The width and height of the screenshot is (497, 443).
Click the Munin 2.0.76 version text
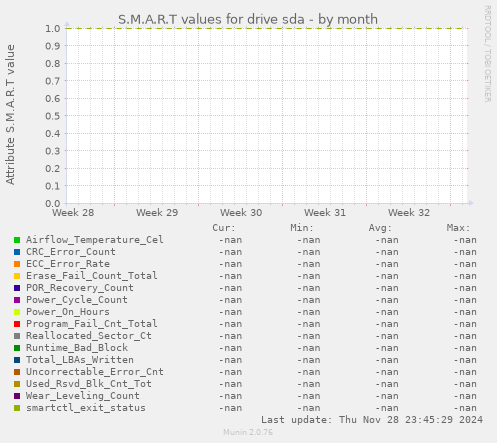pyautogui.click(x=248, y=432)
